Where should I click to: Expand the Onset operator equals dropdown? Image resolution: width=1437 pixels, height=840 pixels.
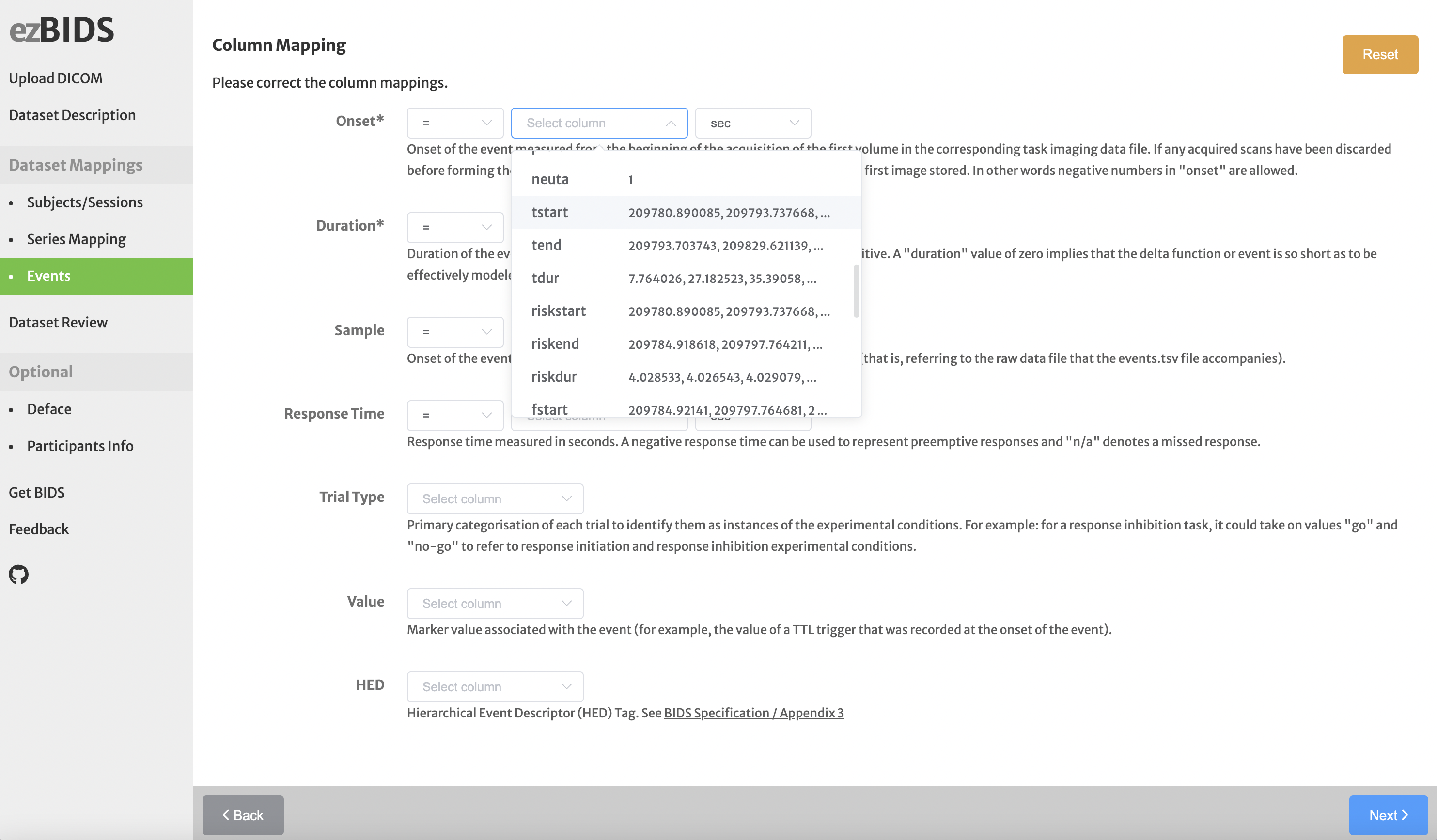[x=455, y=123]
